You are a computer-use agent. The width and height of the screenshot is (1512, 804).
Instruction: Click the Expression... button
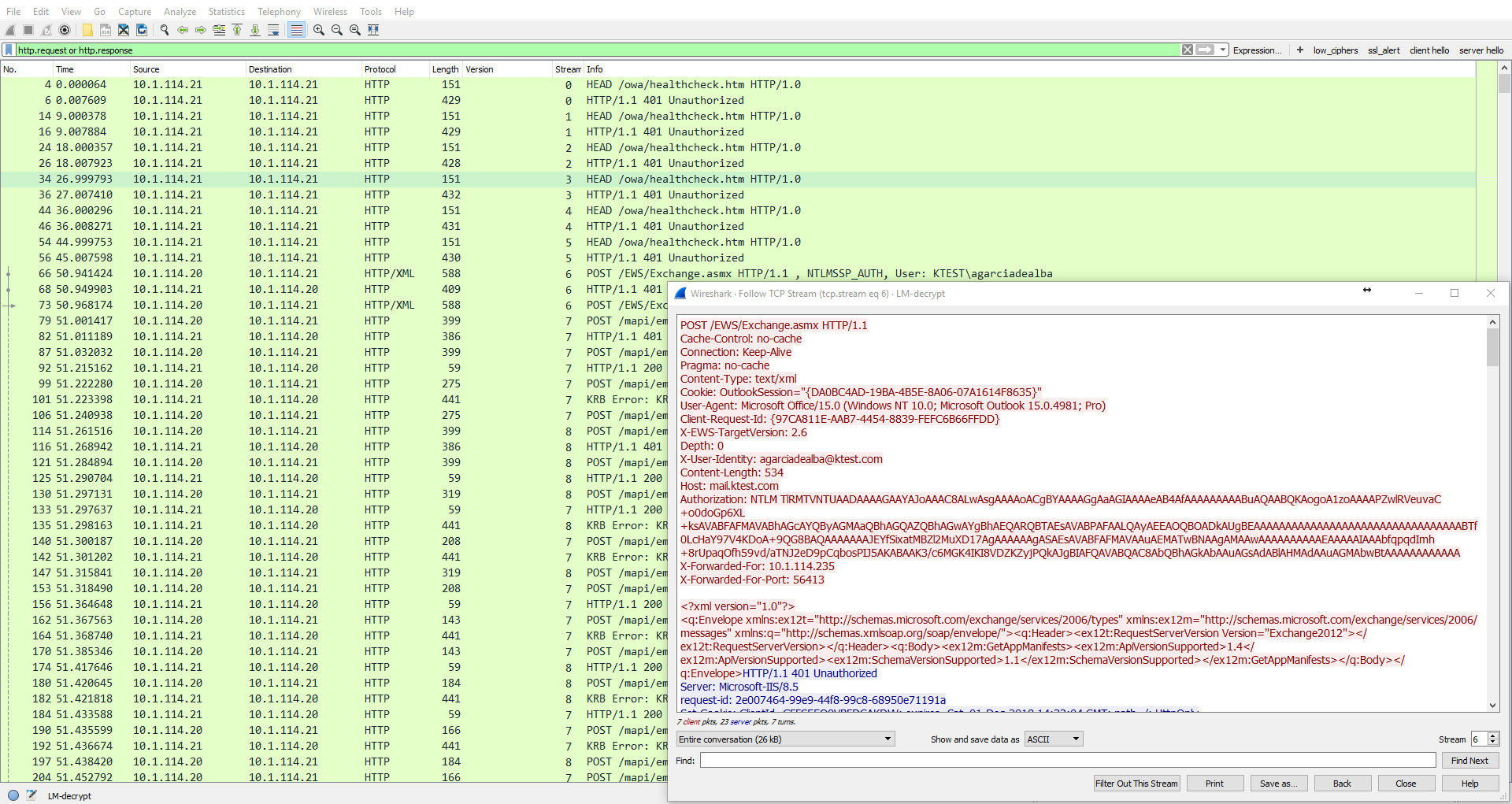(1257, 50)
